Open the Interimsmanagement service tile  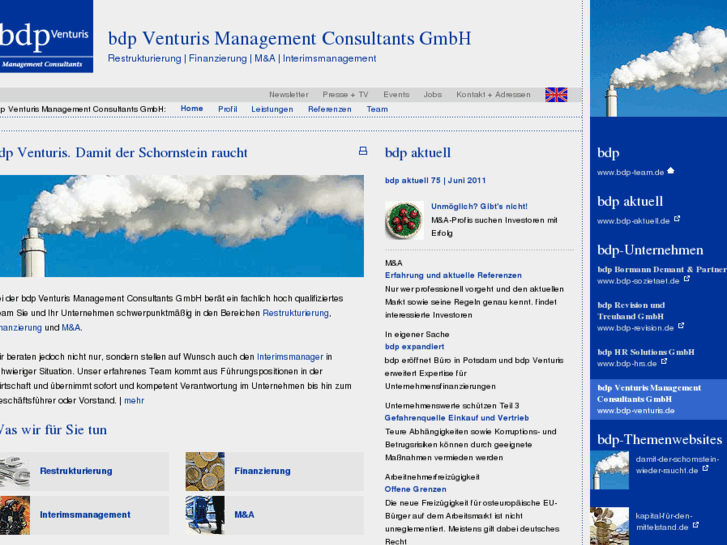tap(84, 515)
